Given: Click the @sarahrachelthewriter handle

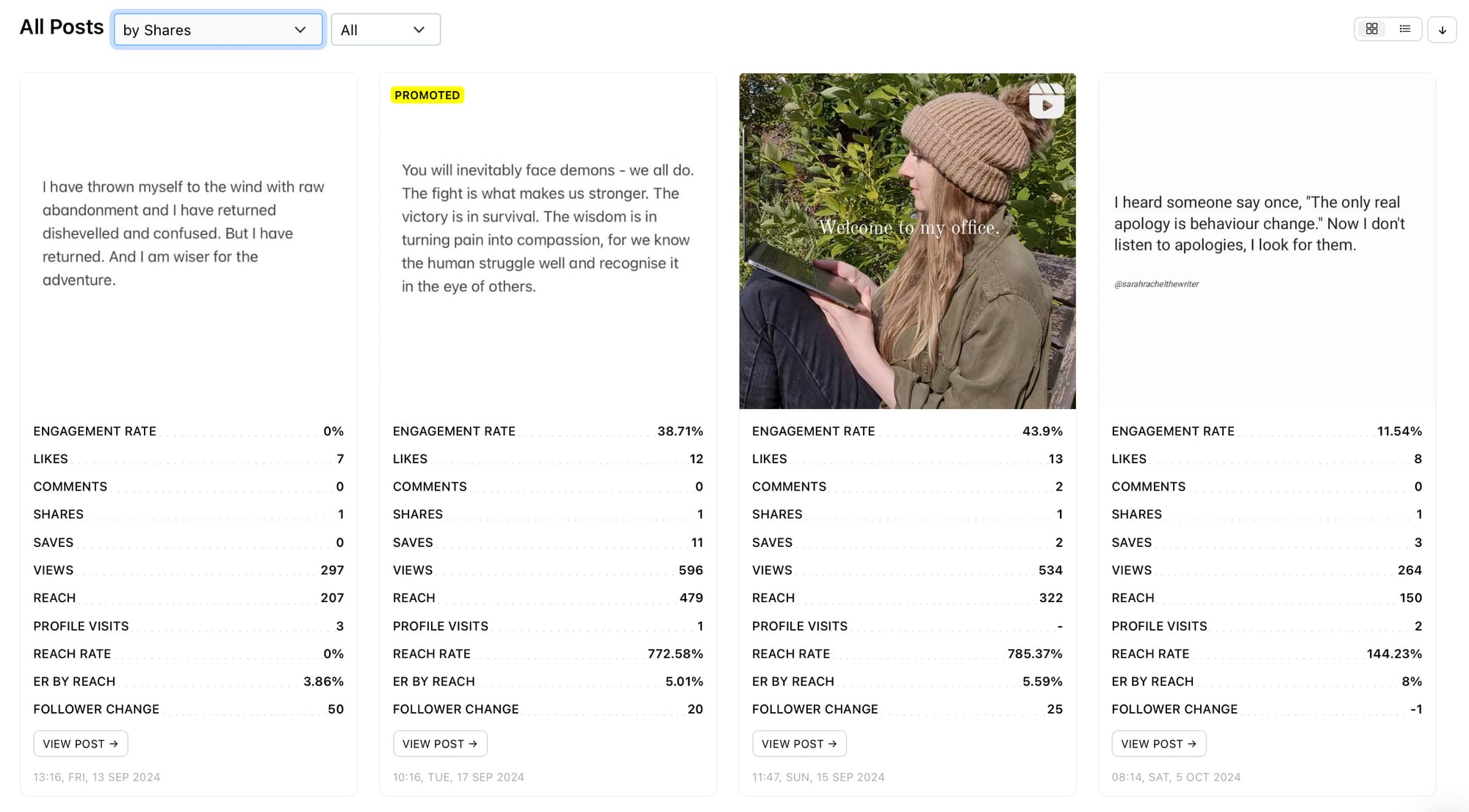Looking at the screenshot, I should pos(1157,284).
